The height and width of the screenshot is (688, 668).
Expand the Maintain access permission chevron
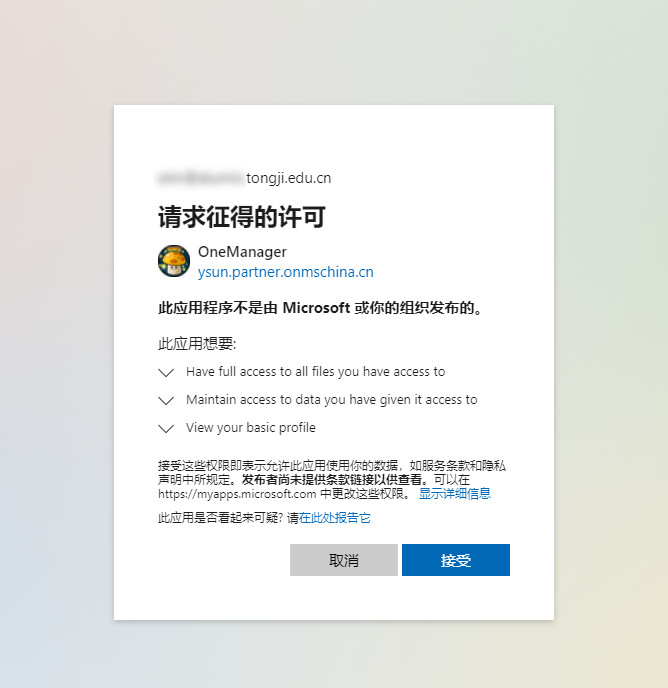[166, 400]
